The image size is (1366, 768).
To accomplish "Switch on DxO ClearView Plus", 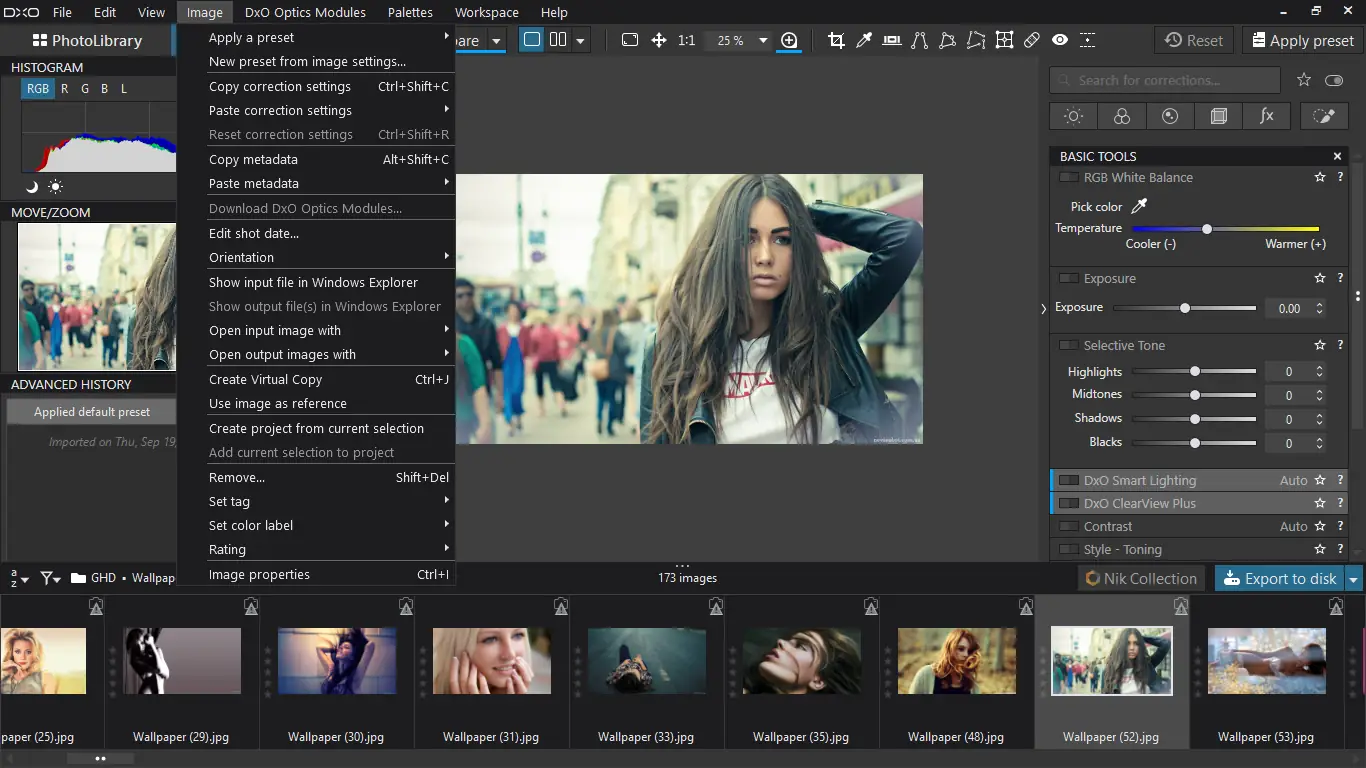I will click(x=1068, y=504).
